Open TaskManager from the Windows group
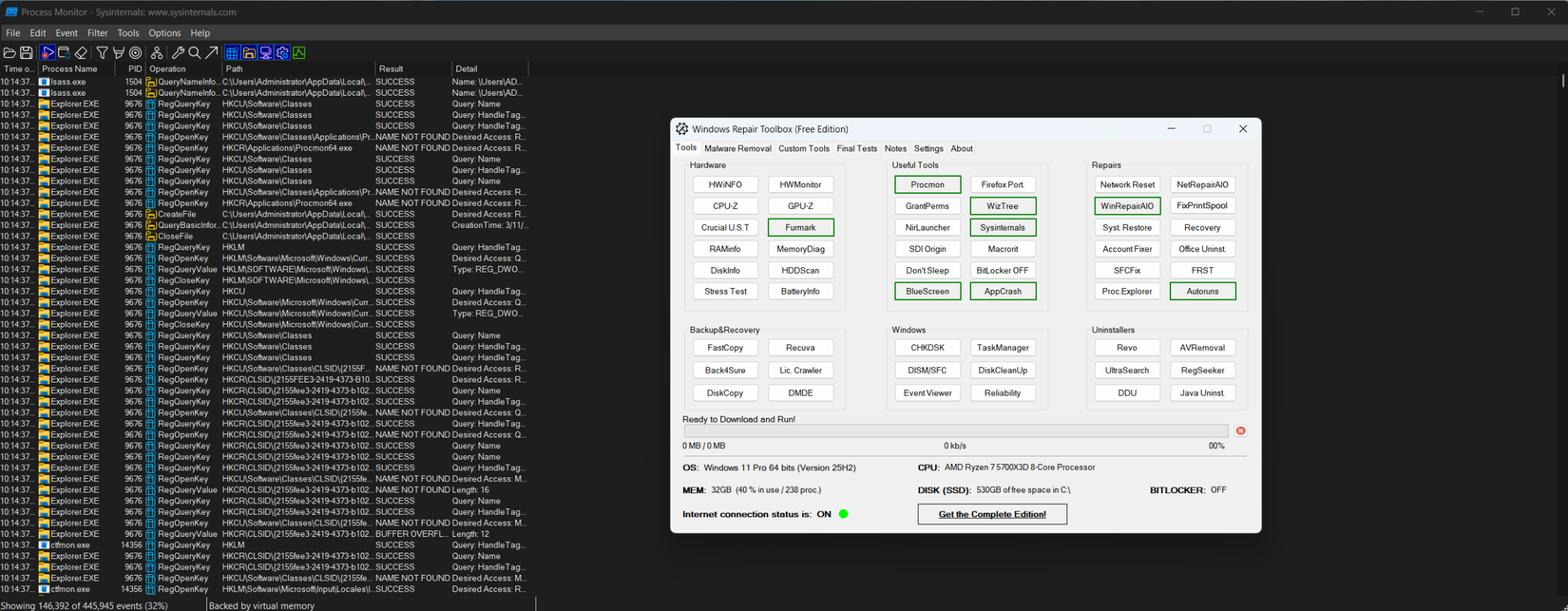The width and height of the screenshot is (1568, 611). (x=1003, y=348)
